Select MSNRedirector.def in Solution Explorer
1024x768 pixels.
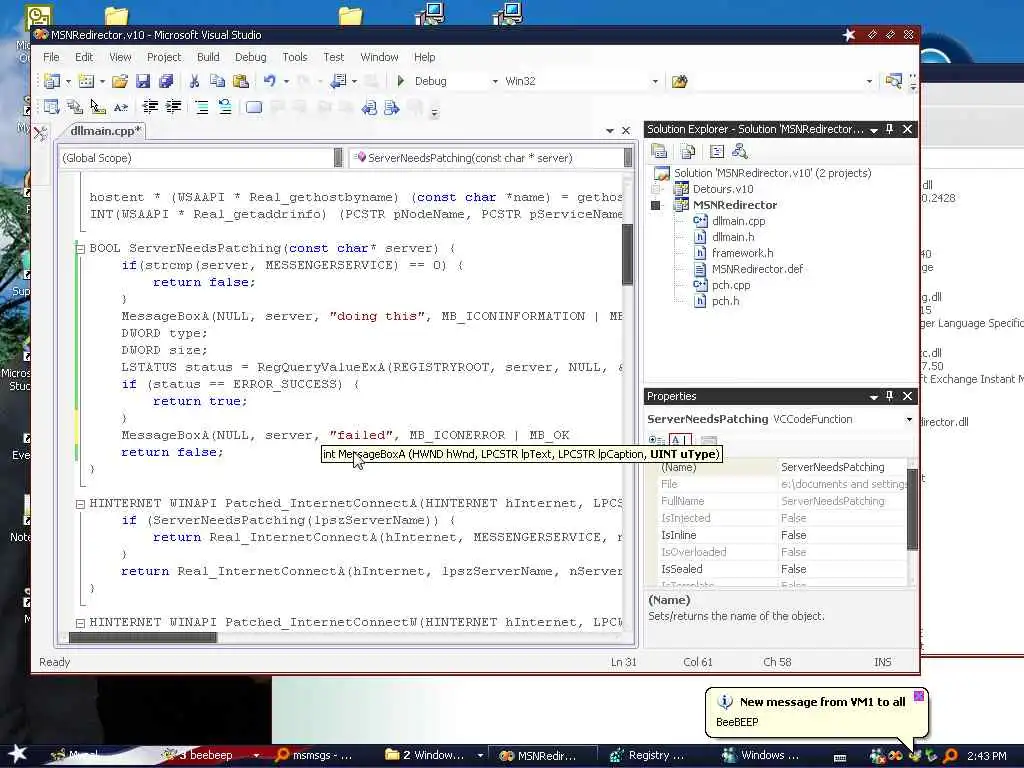click(x=758, y=269)
